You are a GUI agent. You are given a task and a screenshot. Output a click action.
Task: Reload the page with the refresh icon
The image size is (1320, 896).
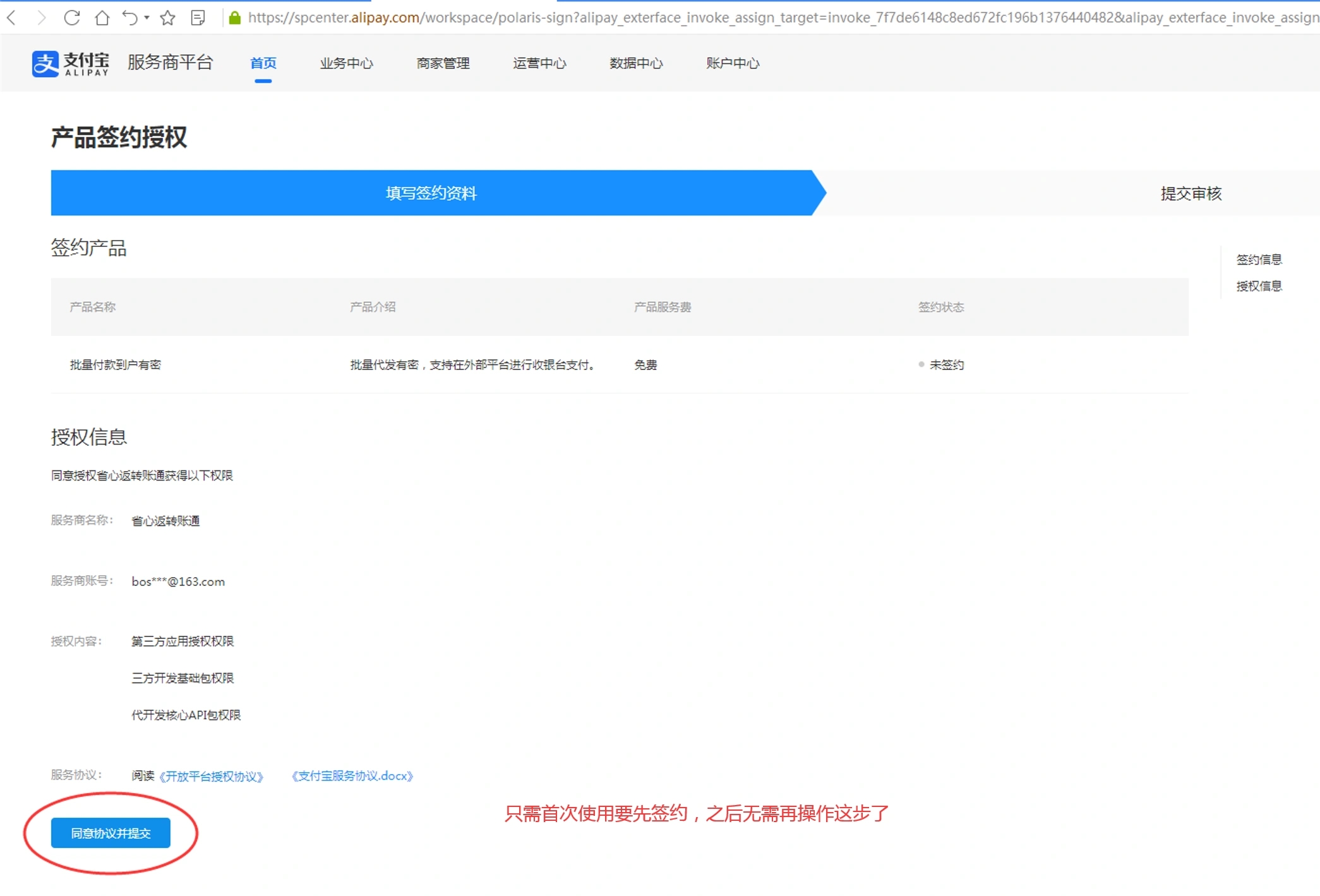pyautogui.click(x=72, y=18)
